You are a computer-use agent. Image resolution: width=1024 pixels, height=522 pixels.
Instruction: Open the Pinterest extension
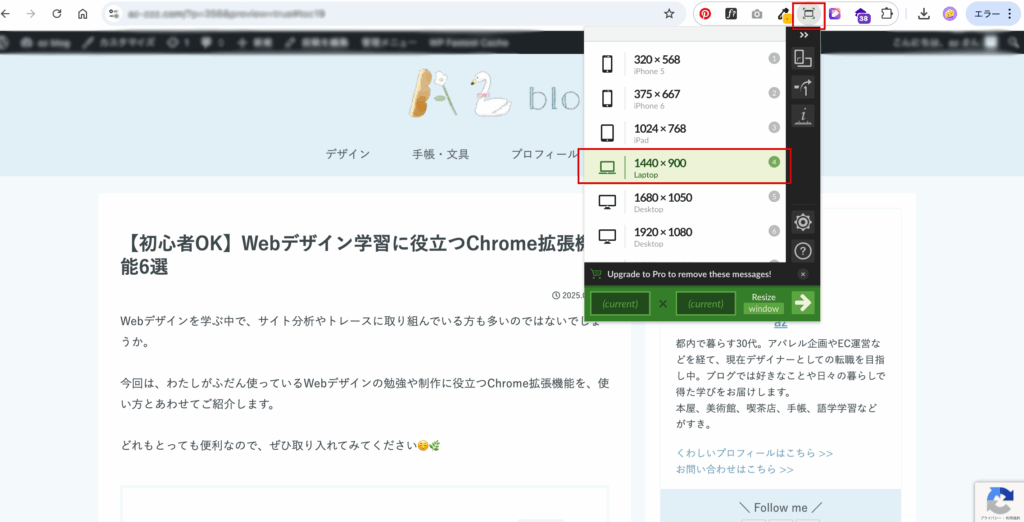tap(705, 14)
